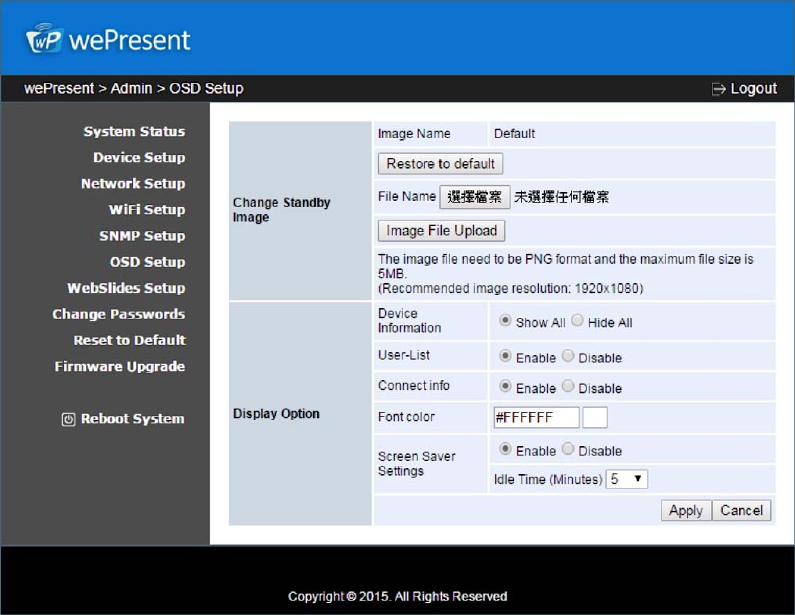795x615 pixels.
Task: Open the Idle Time minutes dropdown
Action: pyautogui.click(x=627, y=479)
